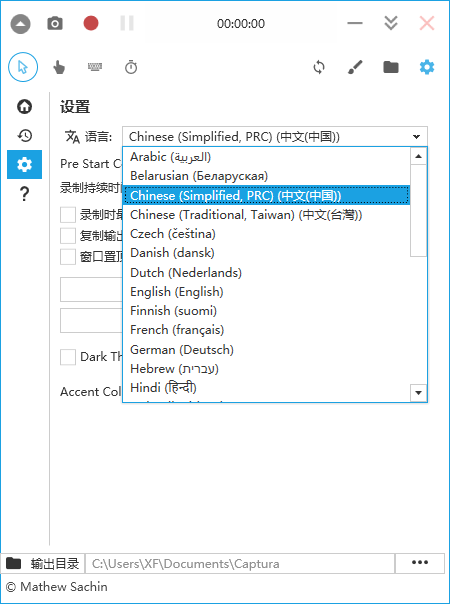Image resolution: width=450 pixels, height=604 pixels.
Task: Start recording with red record button
Action: click(91, 23)
